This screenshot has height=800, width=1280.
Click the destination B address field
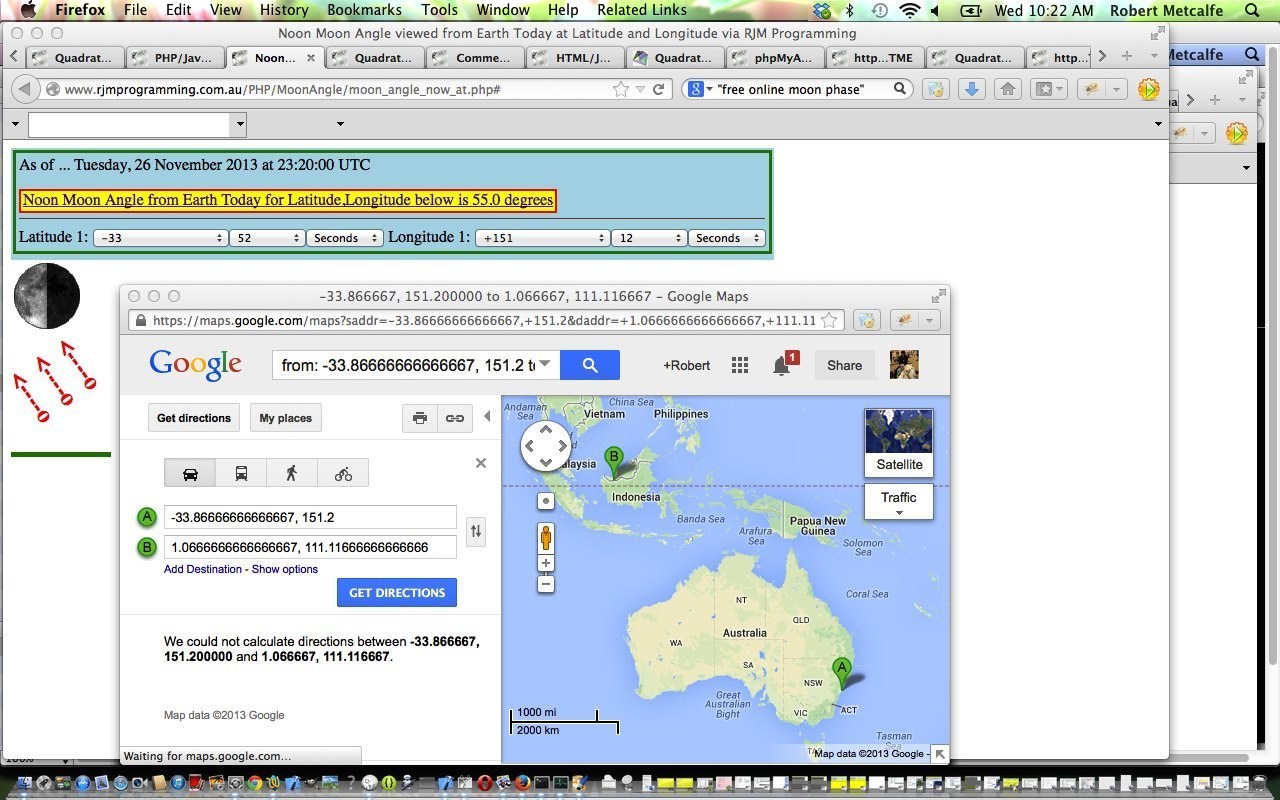(310, 547)
